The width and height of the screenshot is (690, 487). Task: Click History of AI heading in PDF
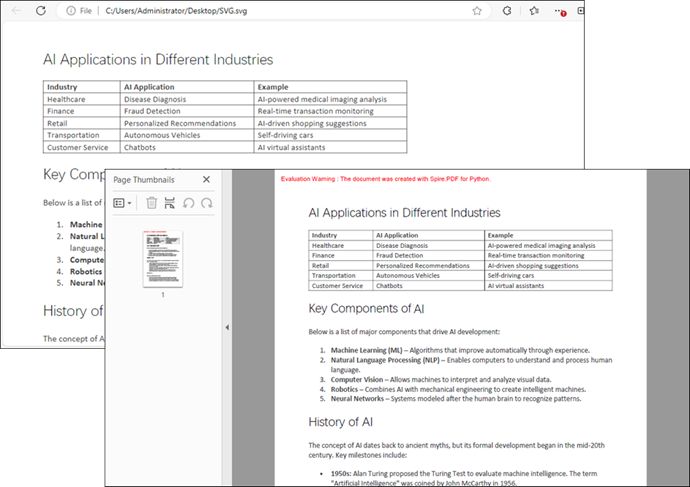341,422
